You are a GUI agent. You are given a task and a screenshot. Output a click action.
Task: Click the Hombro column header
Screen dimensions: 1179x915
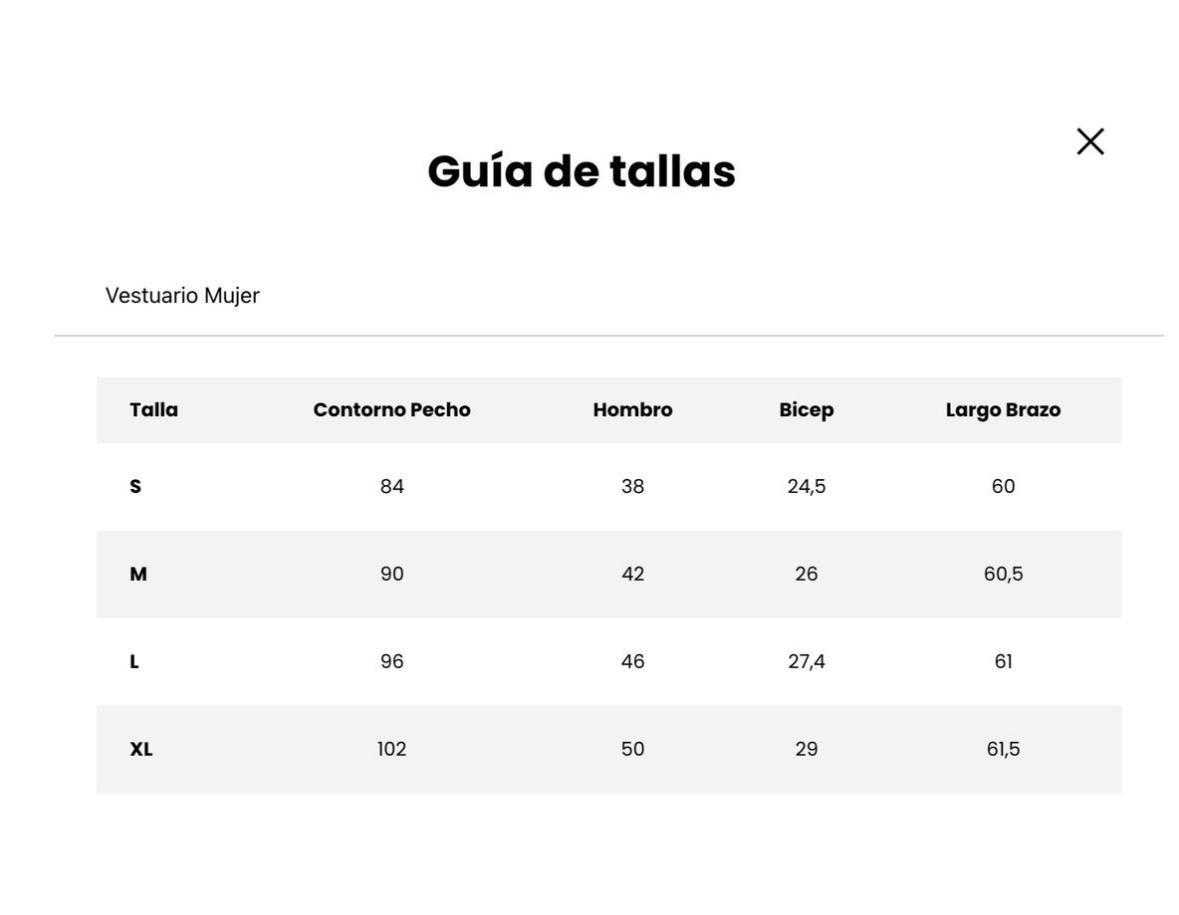coord(632,410)
